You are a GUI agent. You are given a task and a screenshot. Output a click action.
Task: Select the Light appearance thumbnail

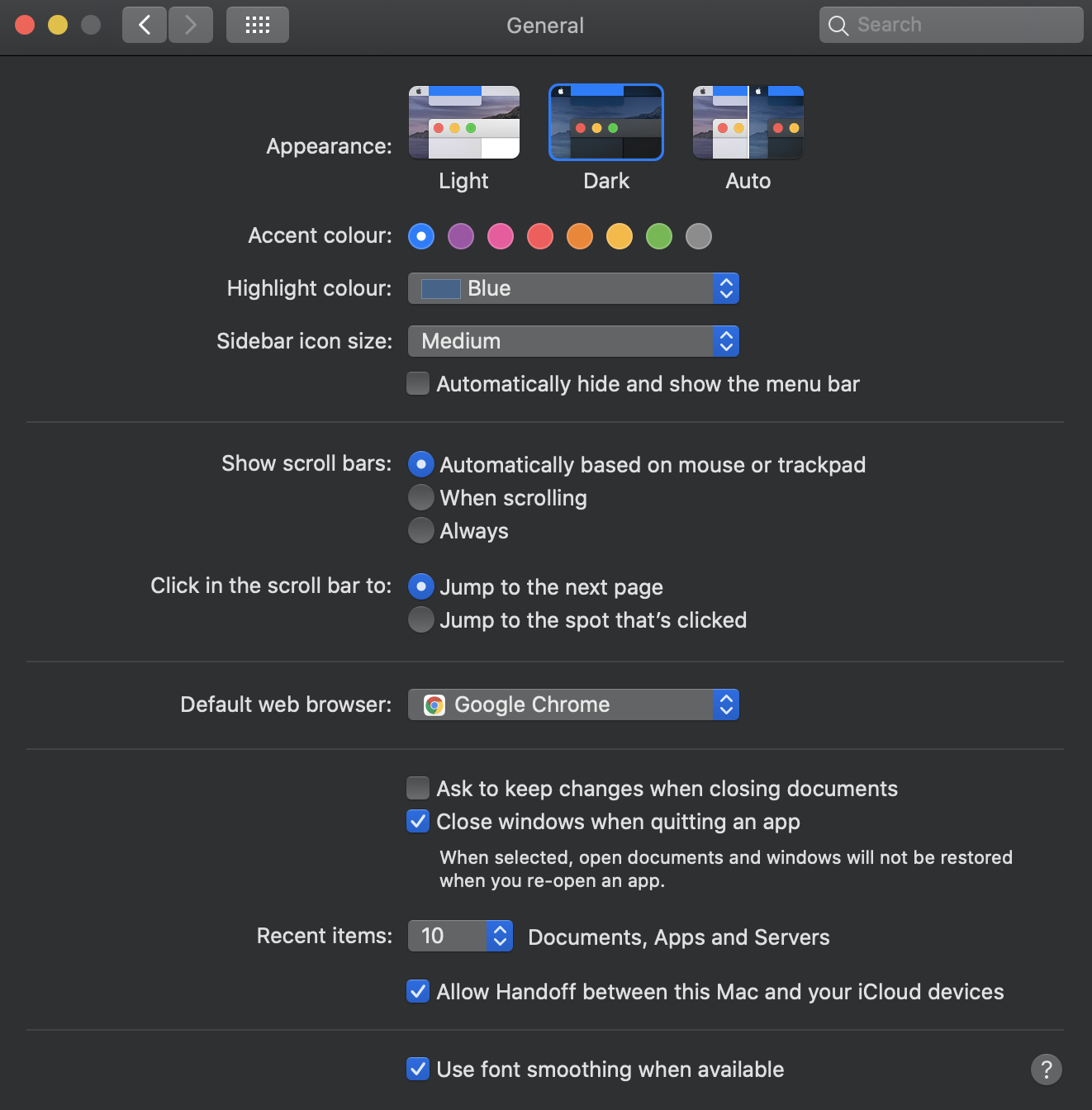463,122
